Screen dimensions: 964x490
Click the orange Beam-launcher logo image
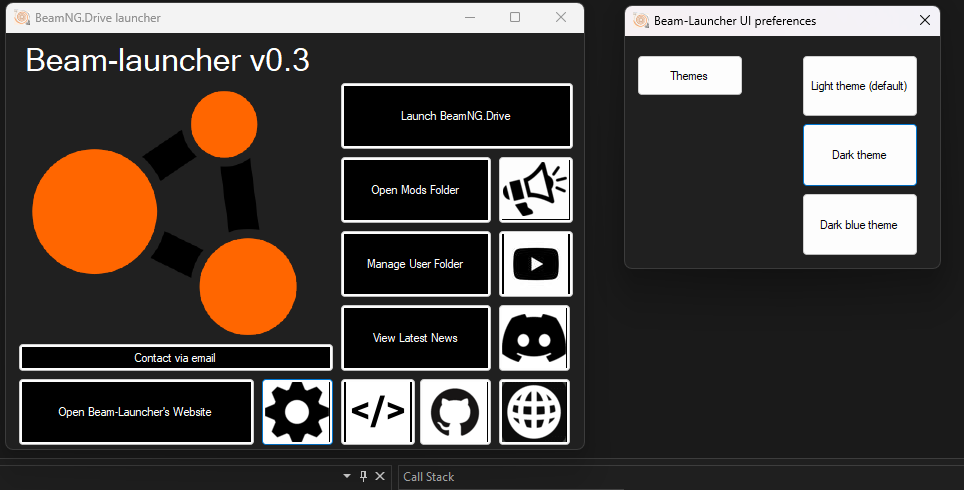164,212
